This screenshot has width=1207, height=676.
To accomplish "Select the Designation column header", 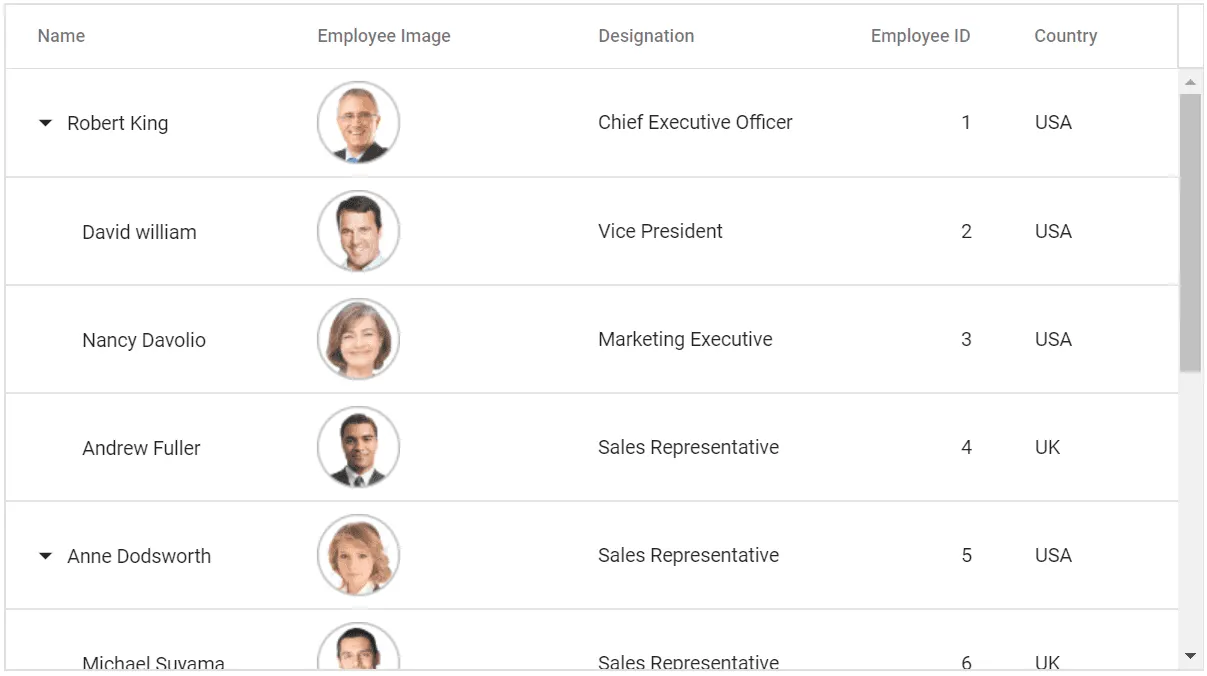I will point(646,35).
